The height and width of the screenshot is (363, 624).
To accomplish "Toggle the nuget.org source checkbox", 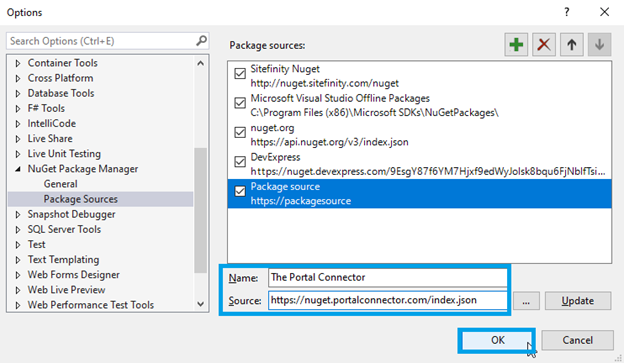I will pos(240,132).
